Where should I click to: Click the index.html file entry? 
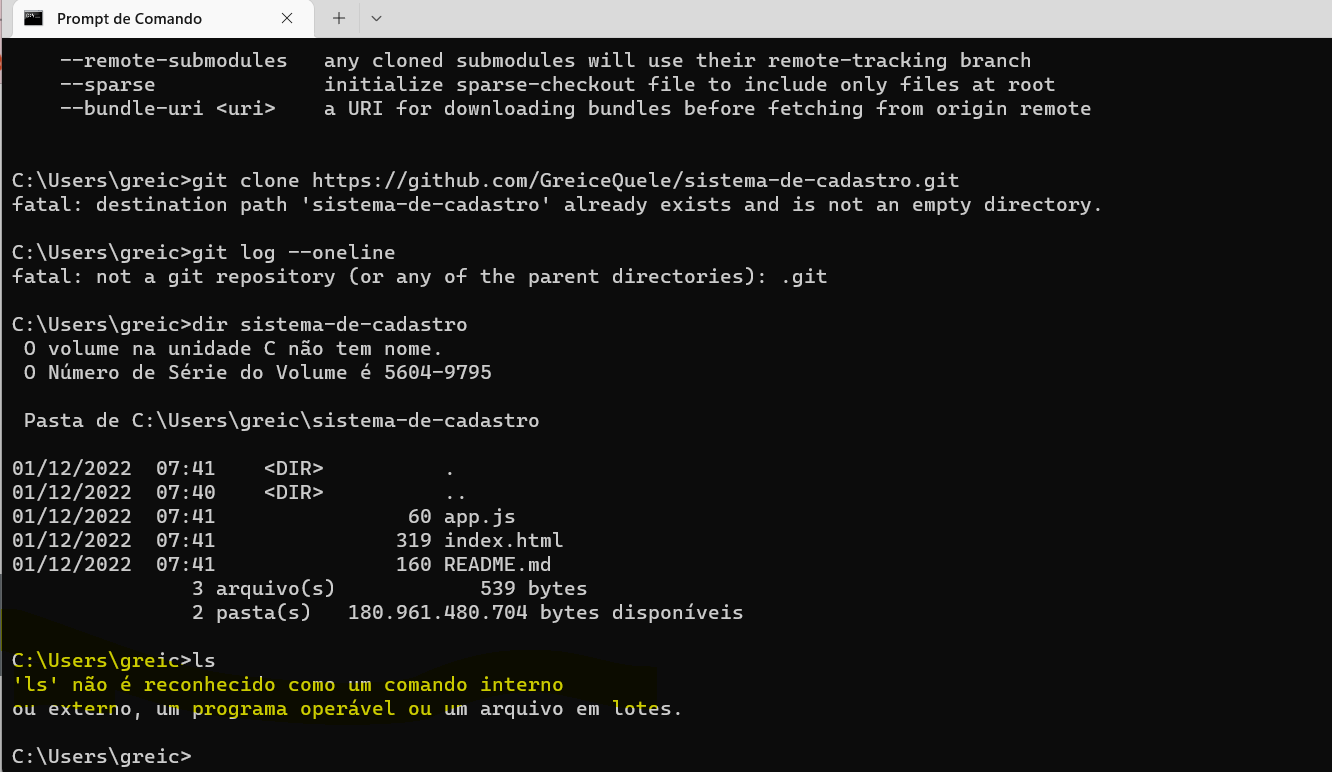pos(288,541)
